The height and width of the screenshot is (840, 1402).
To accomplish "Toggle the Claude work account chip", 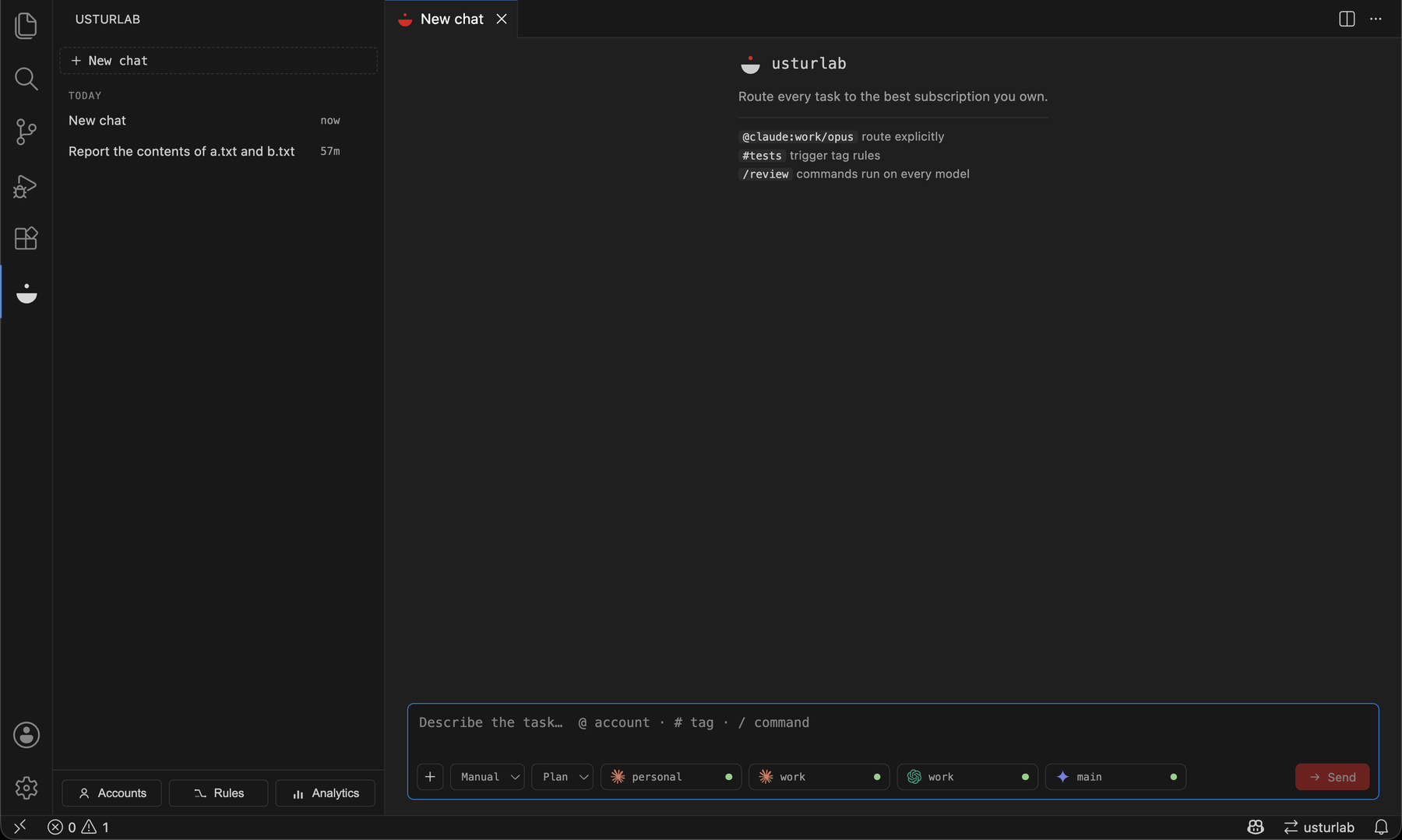I will (x=819, y=777).
